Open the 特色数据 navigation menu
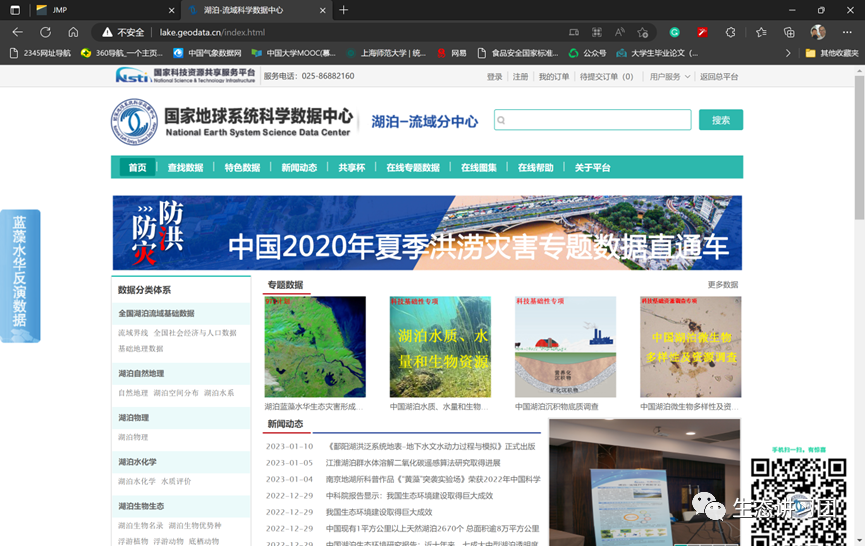Screen dimensions: 865x546 242,167
